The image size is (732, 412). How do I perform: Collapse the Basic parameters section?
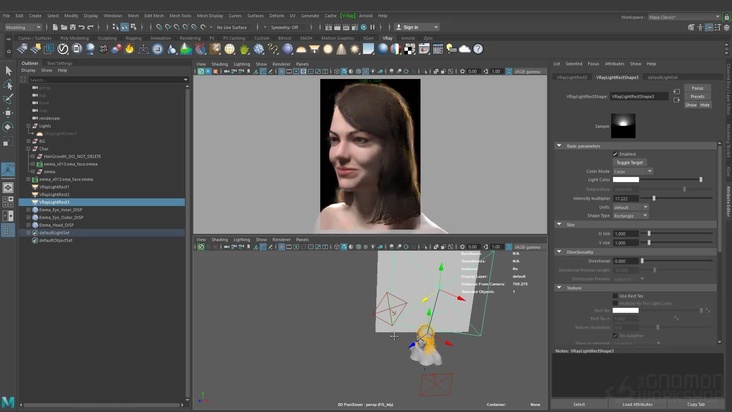click(x=559, y=146)
